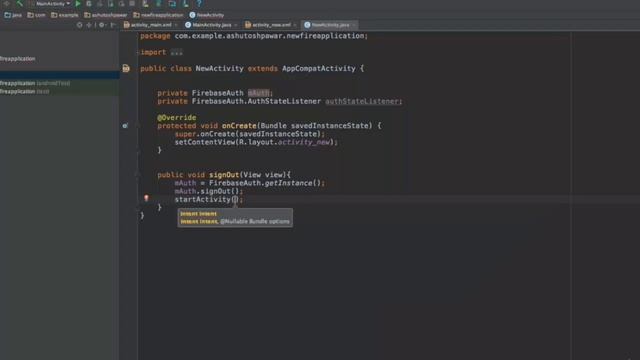Click the onCreate method name
The width and height of the screenshot is (640, 360).
239,126
